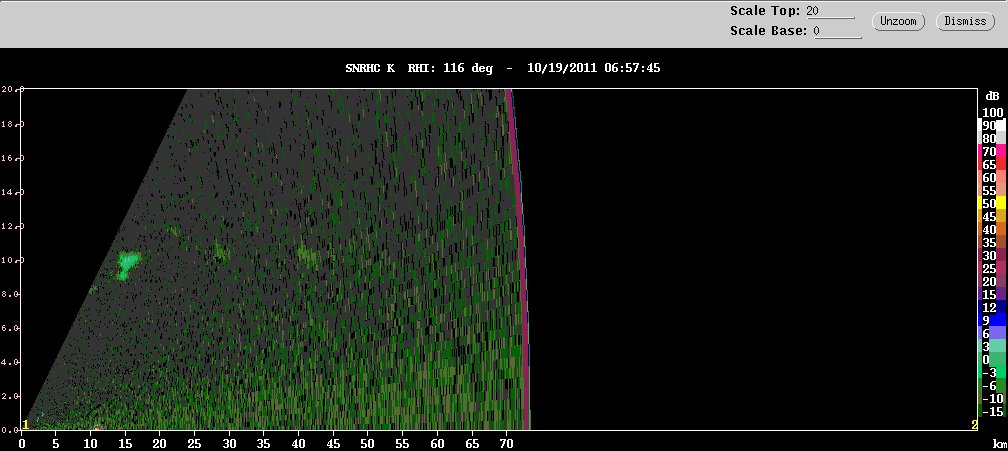Select the 3 dB teal legend swatch
Viewport: 1008px width, 451px height.
[x=993, y=347]
